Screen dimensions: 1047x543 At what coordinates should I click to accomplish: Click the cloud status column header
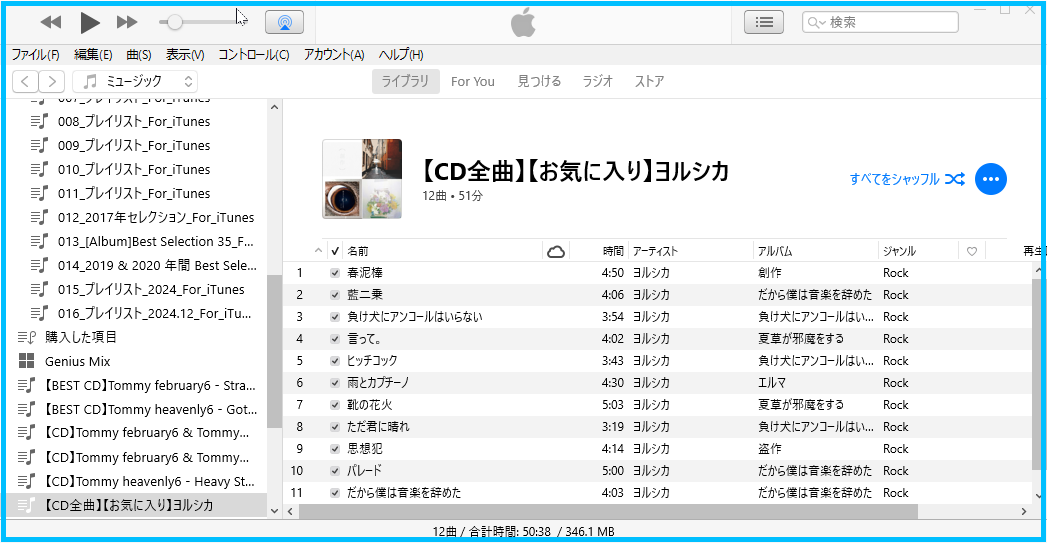point(556,251)
